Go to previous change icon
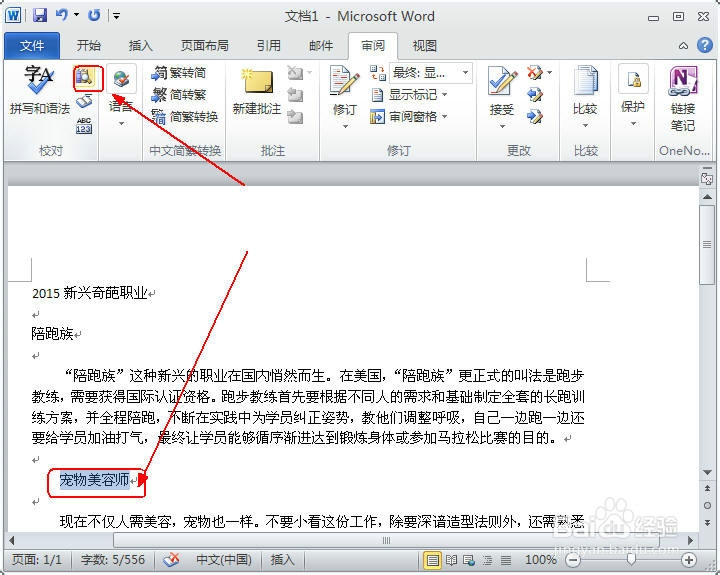Image resolution: width=720 pixels, height=575 pixels. [x=534, y=95]
